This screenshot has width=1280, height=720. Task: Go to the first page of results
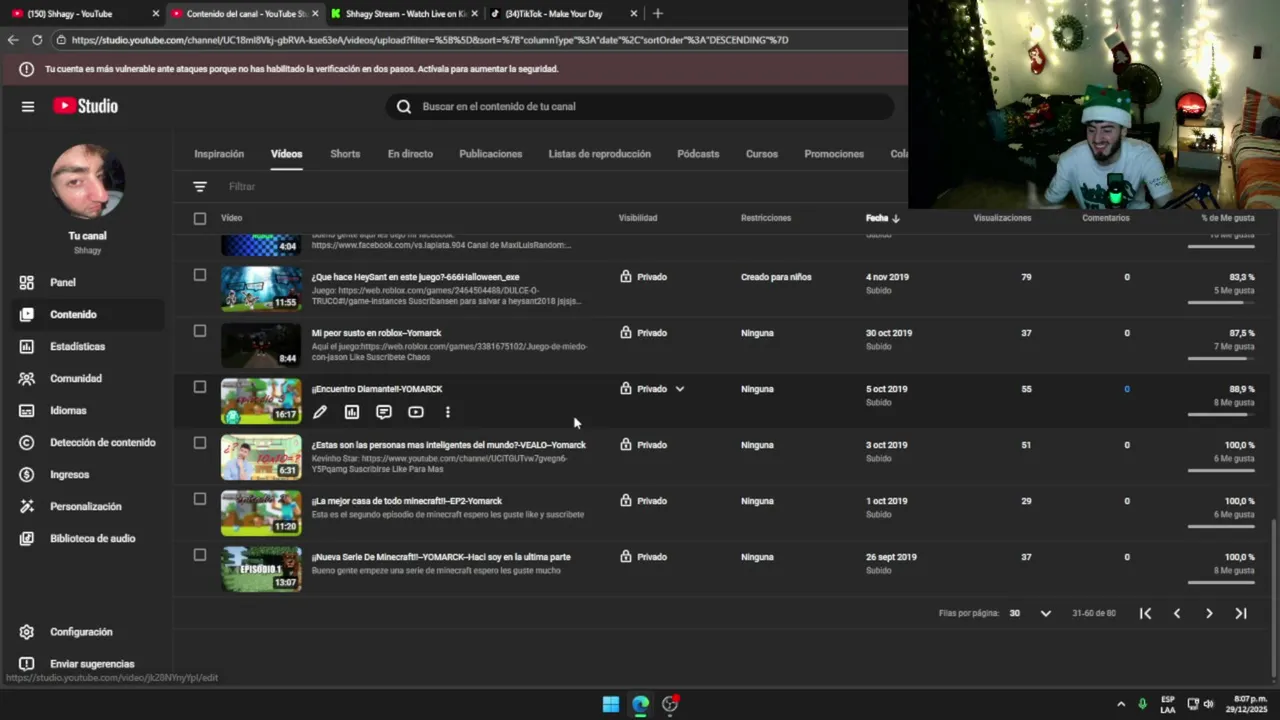[1145, 613]
